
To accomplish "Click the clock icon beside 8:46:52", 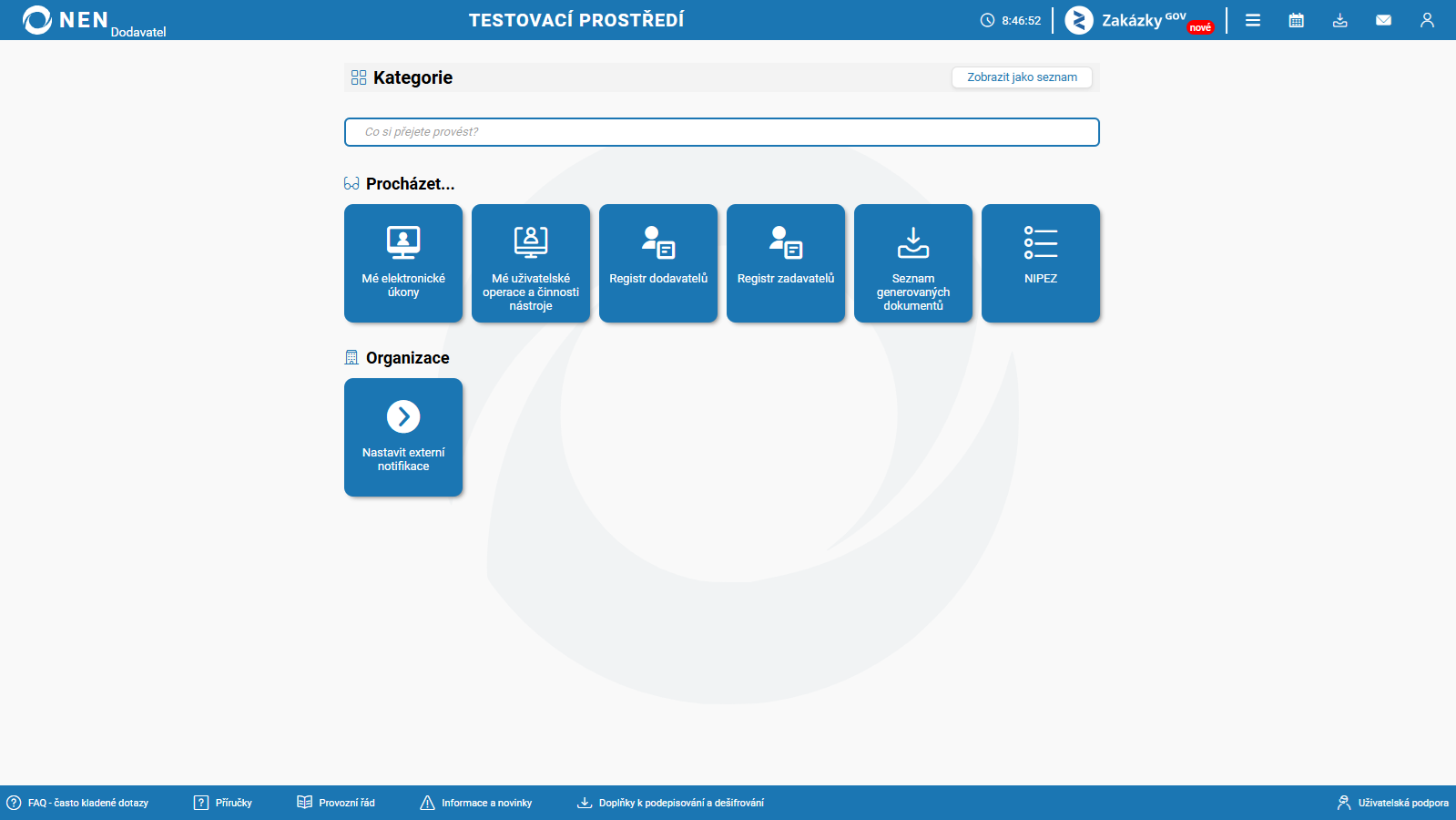I will click(987, 20).
